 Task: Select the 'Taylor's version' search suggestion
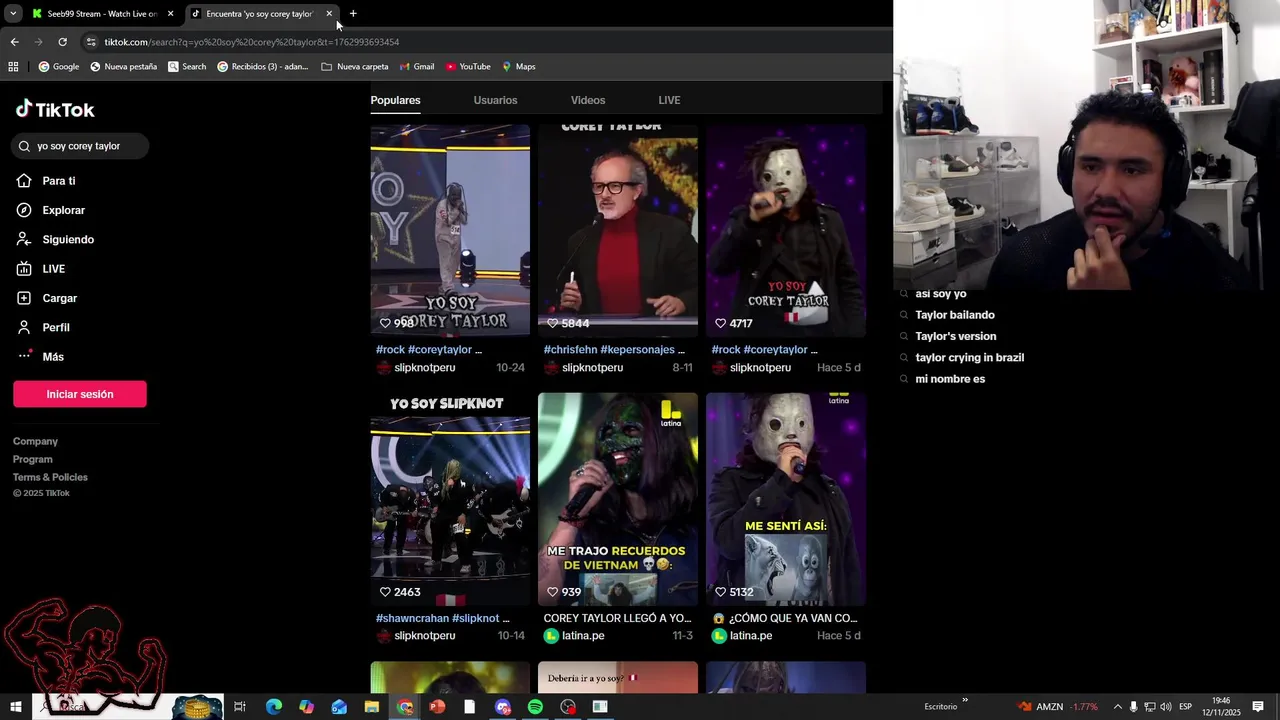pos(956,336)
